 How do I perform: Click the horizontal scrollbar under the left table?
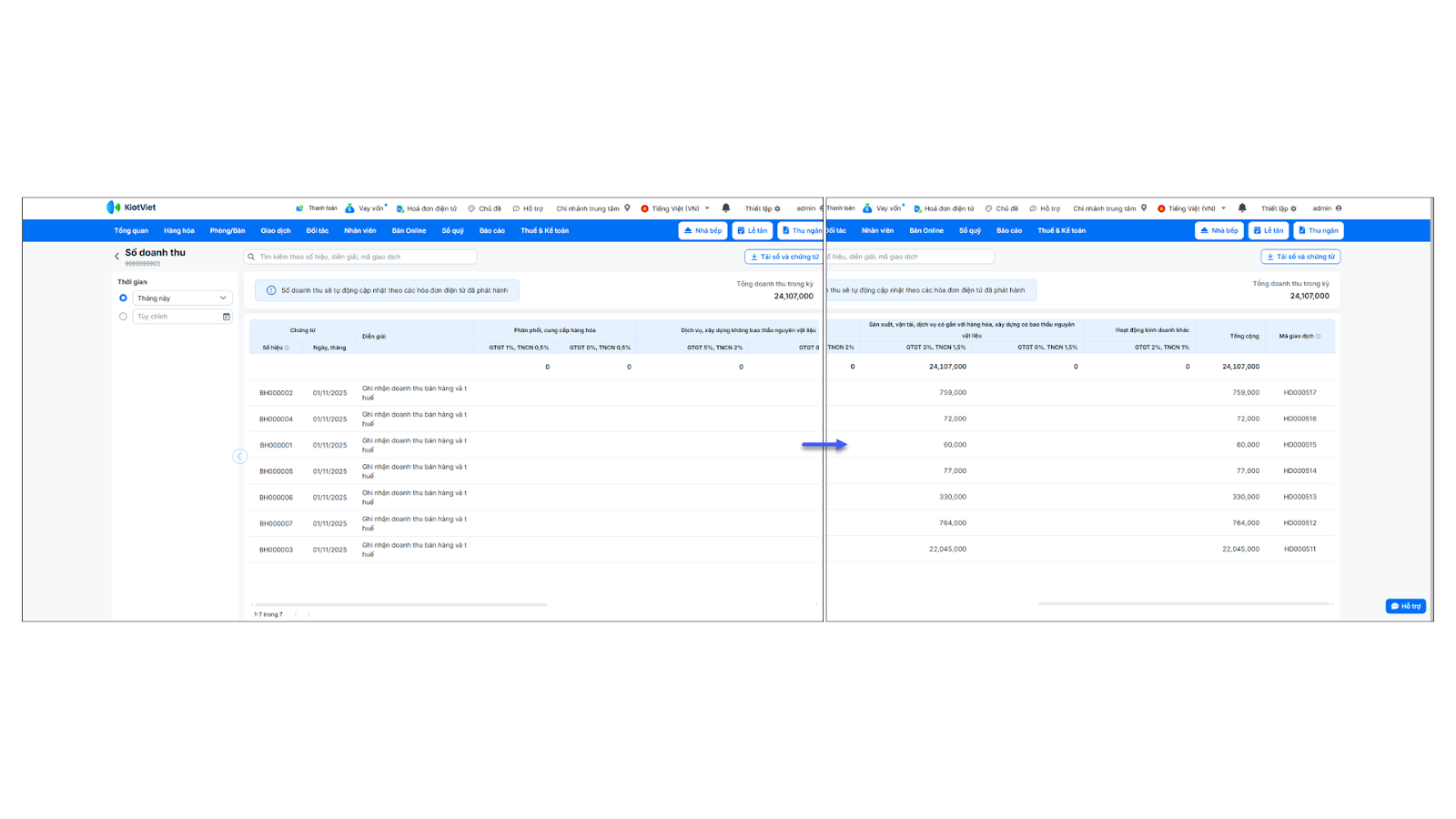click(399, 604)
